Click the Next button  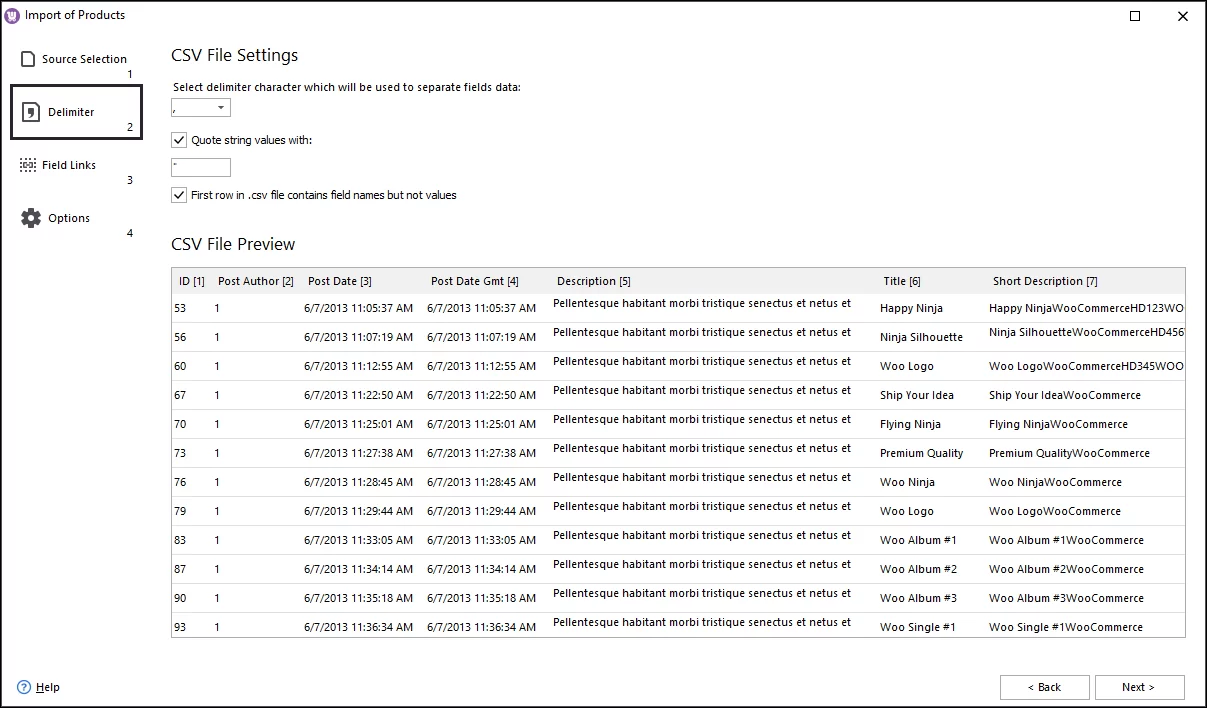pos(1139,687)
